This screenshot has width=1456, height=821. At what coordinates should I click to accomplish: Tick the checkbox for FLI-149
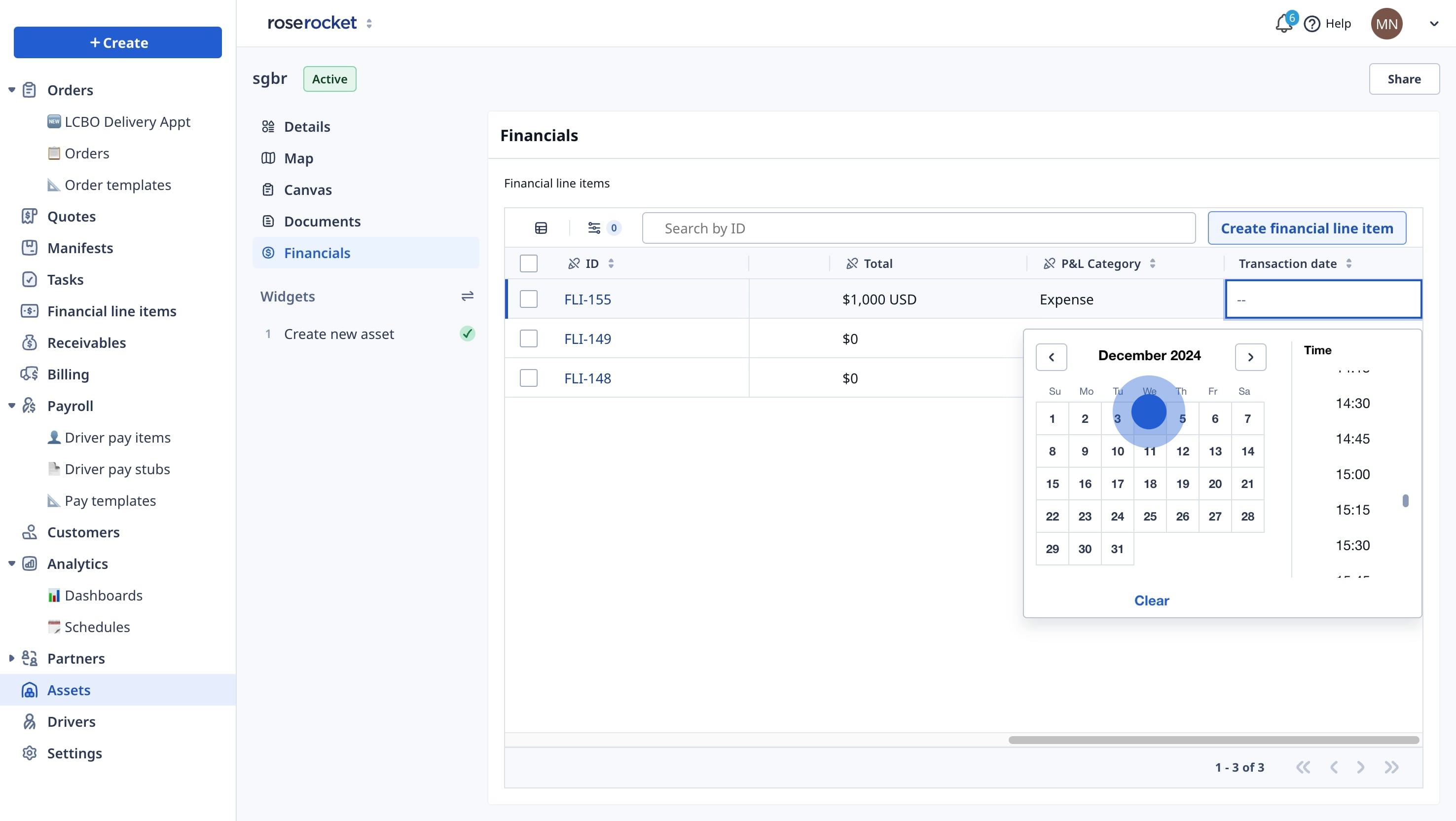528,338
